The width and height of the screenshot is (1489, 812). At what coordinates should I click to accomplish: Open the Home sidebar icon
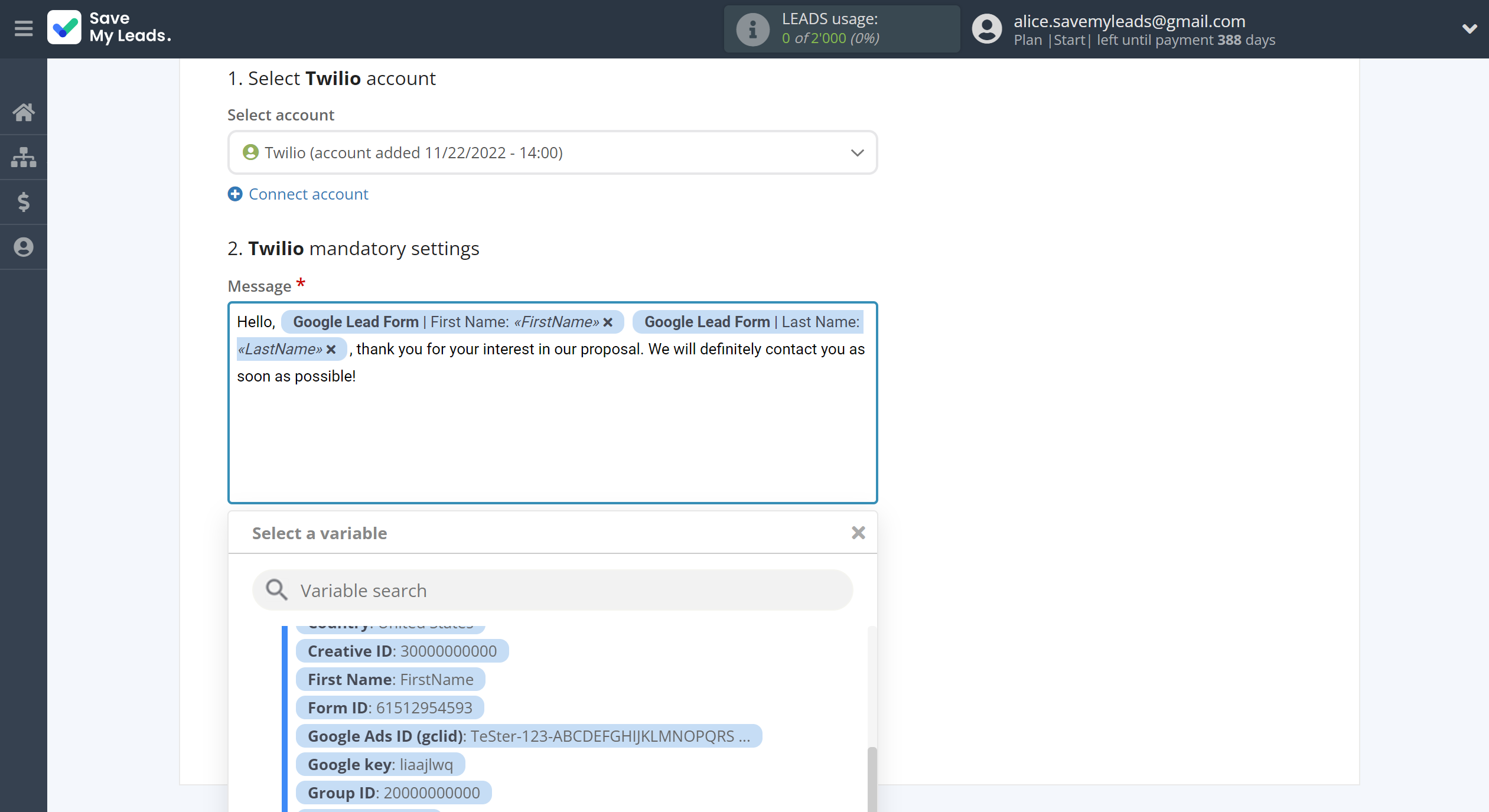(24, 112)
